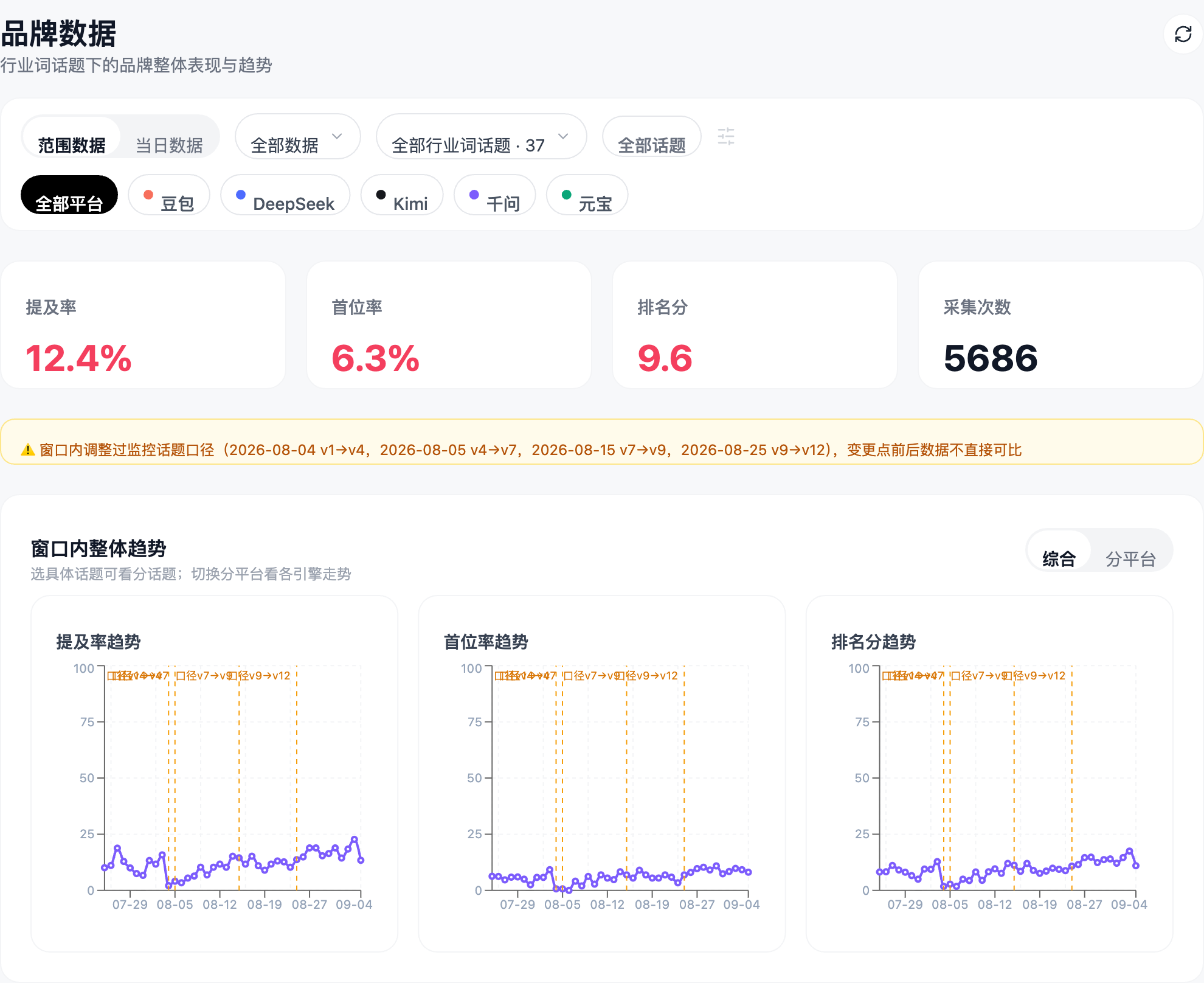
Task: Click the green dot beside 元宝
Action: (x=566, y=195)
